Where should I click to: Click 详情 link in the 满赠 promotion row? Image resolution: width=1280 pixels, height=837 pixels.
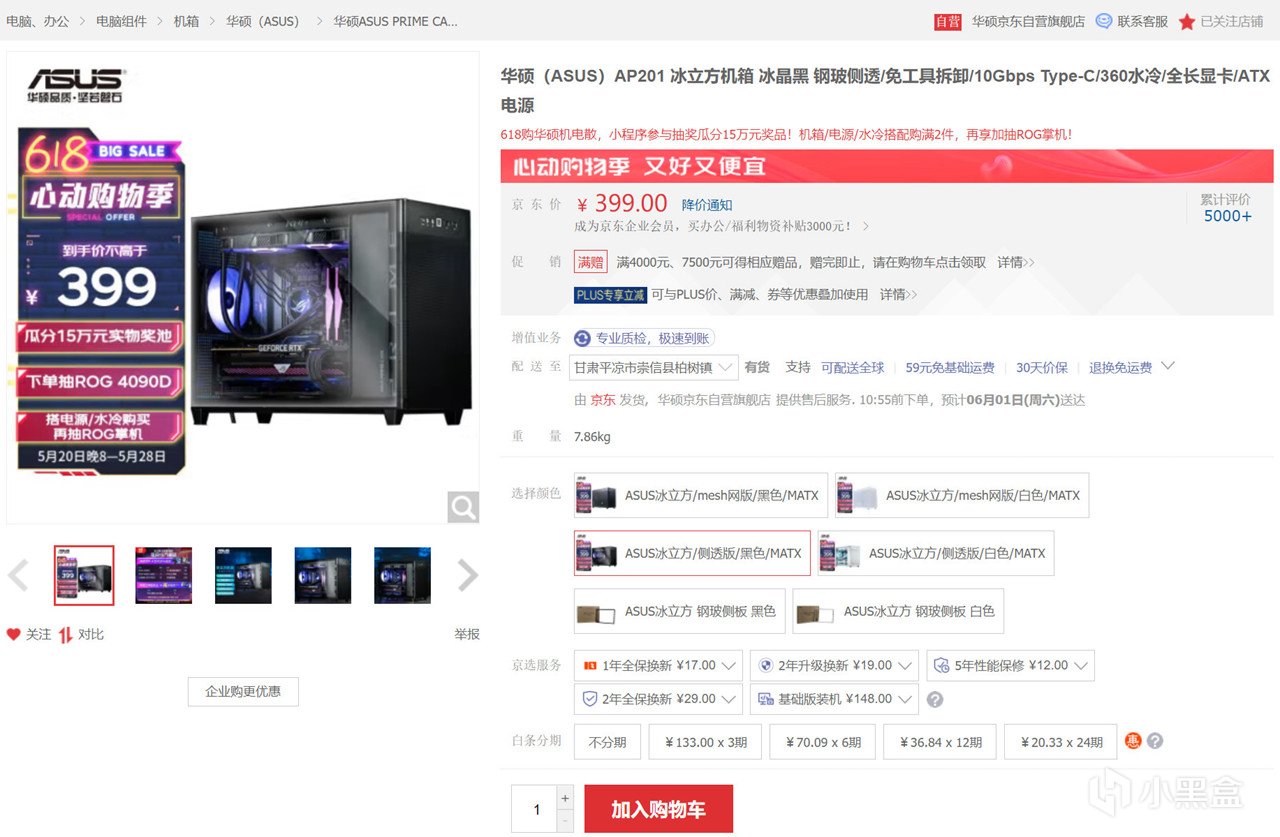[x=1015, y=262]
